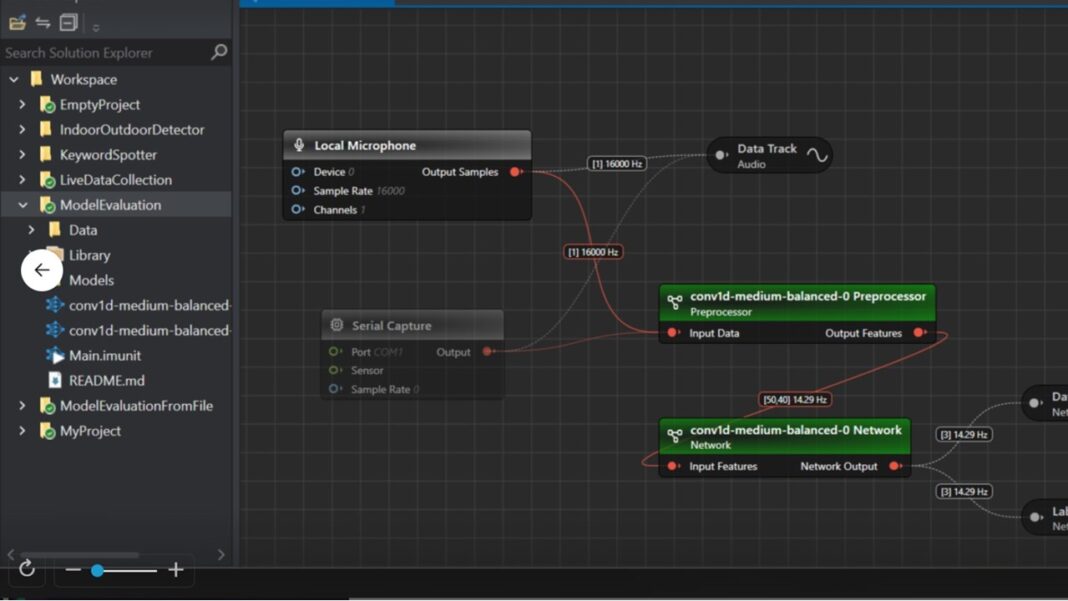Click the Serial Capture chip icon
This screenshot has height=601, width=1068.
(x=336, y=326)
